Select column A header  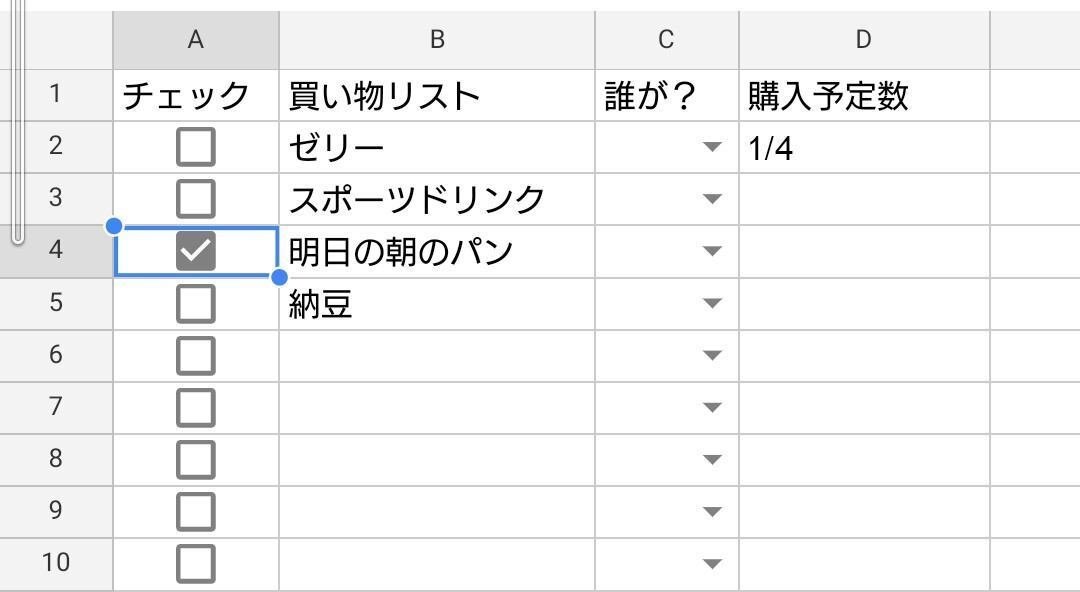click(x=196, y=40)
